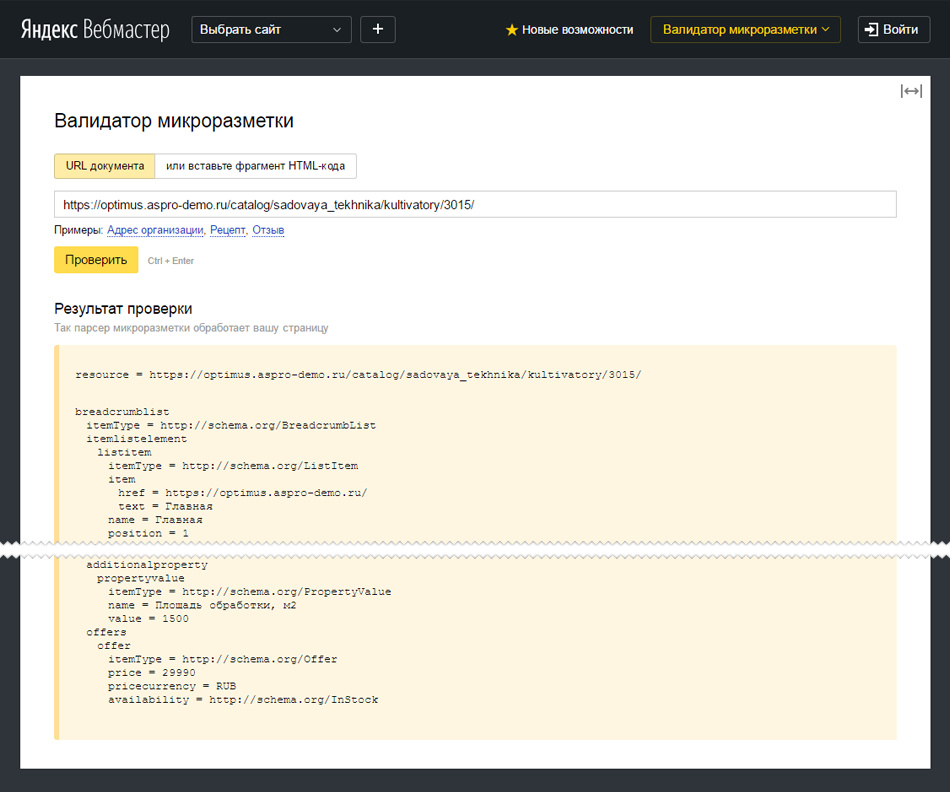Click the URL input field
The image size is (950, 792).
pyautogui.click(x=475, y=204)
